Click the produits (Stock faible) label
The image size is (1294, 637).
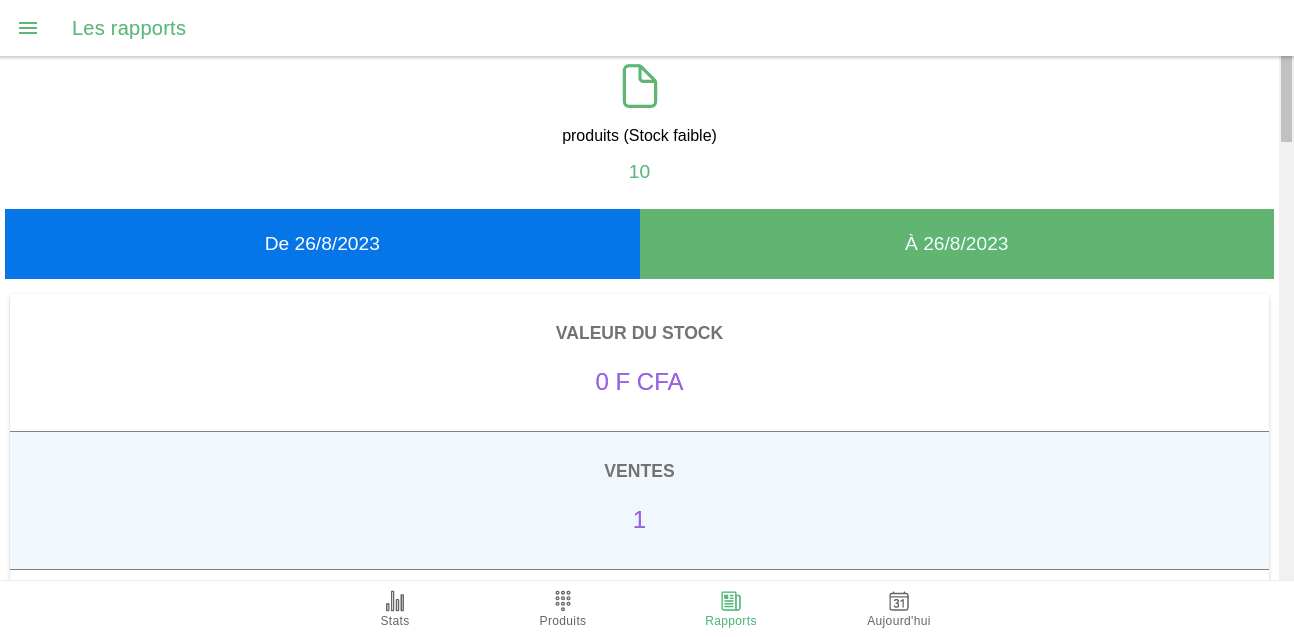coord(640,135)
